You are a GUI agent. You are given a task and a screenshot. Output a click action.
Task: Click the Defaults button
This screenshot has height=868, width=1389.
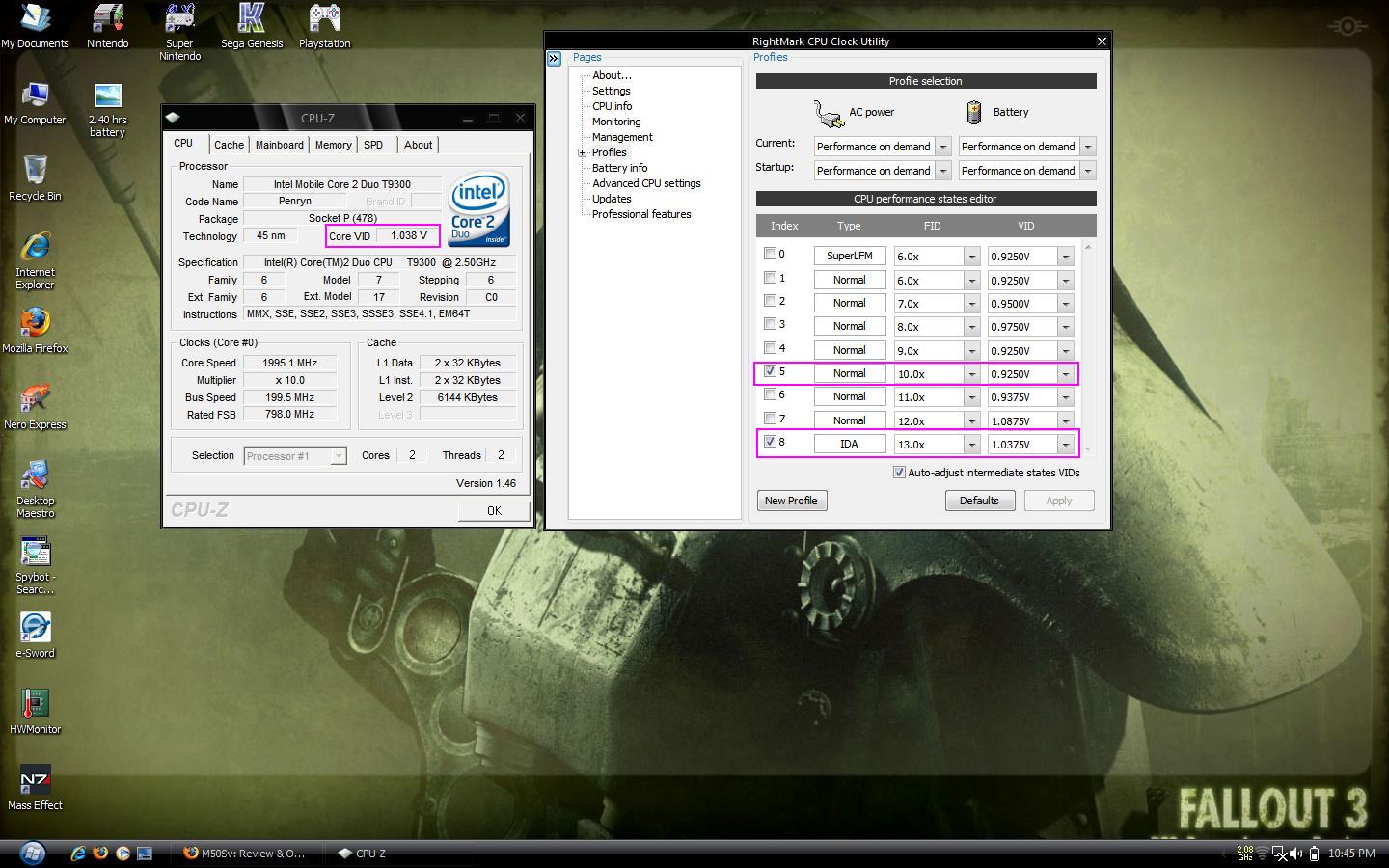[979, 501]
